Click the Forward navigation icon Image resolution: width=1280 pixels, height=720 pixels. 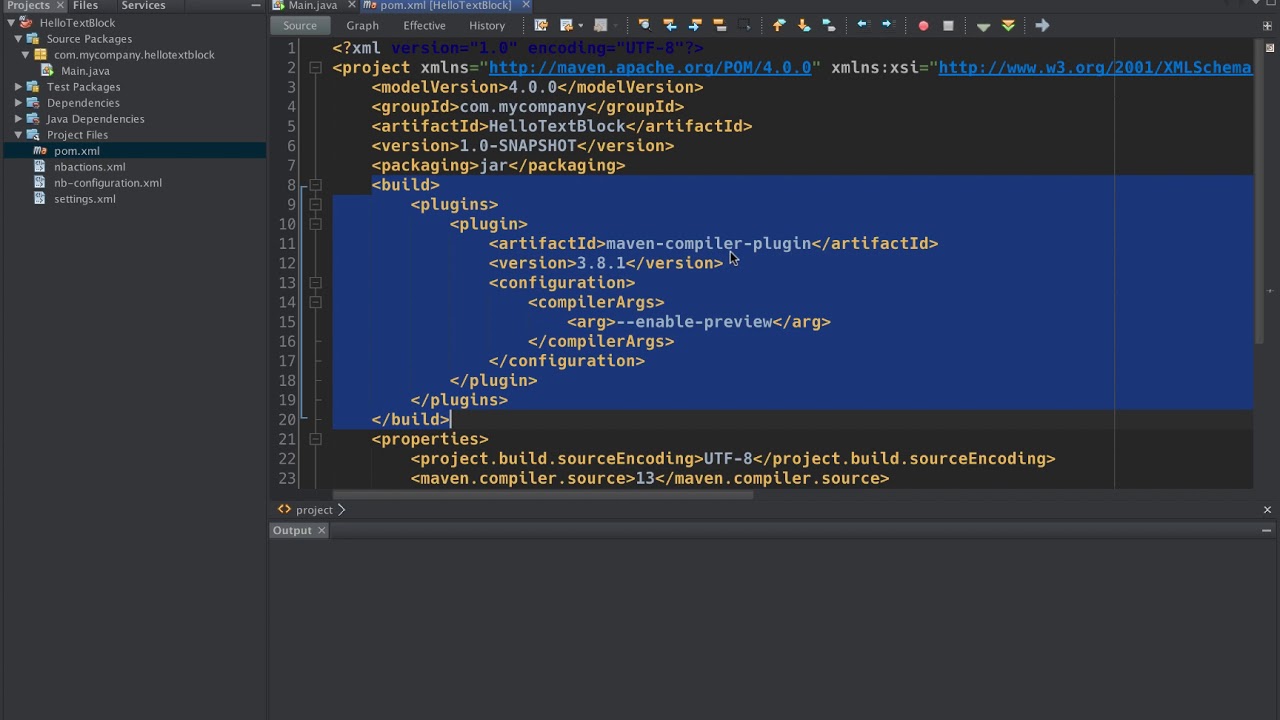click(x=600, y=25)
